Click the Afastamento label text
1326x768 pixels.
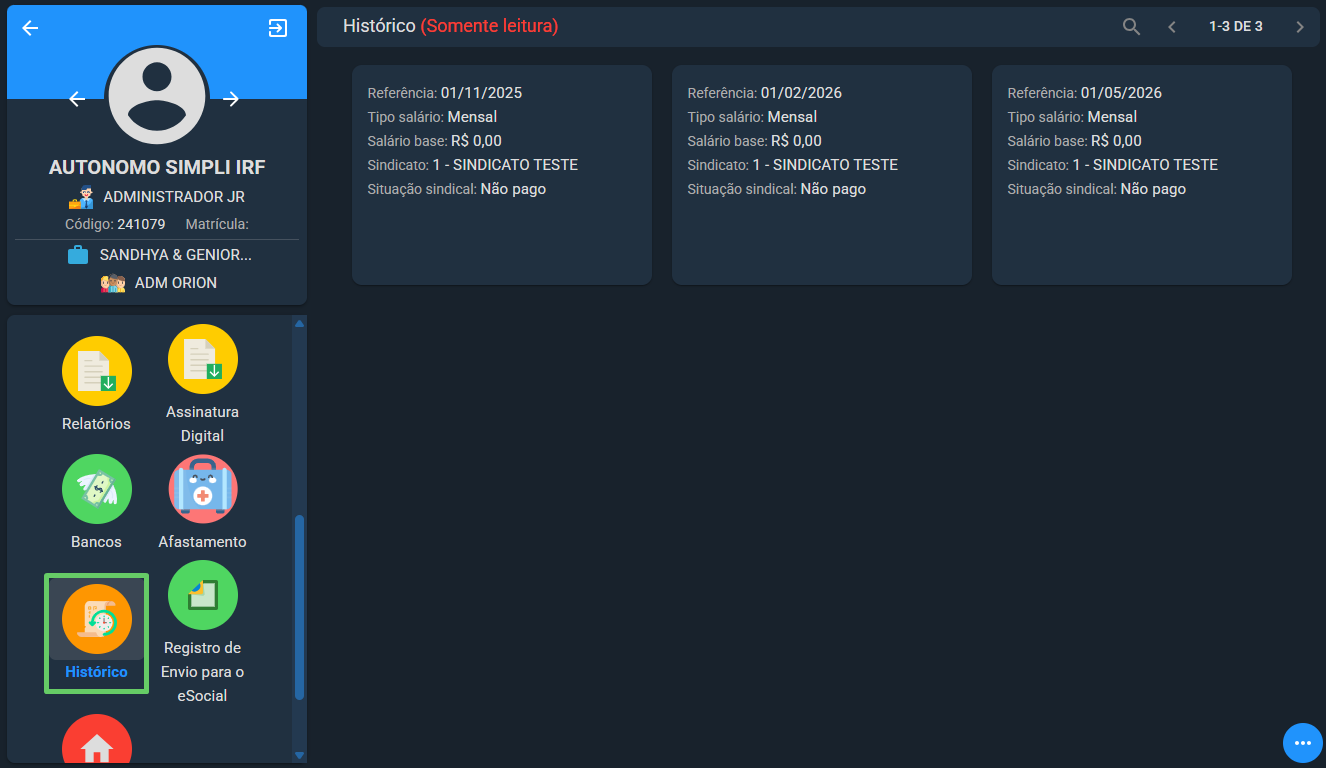click(x=202, y=542)
